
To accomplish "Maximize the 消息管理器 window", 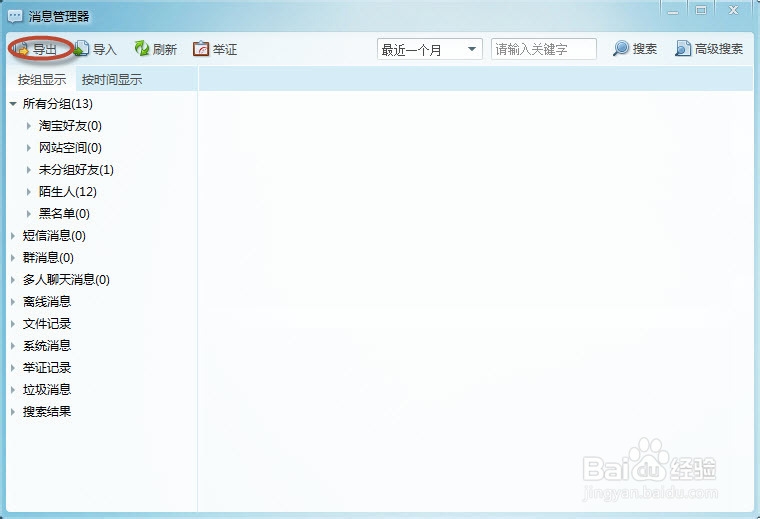I will [x=701, y=10].
